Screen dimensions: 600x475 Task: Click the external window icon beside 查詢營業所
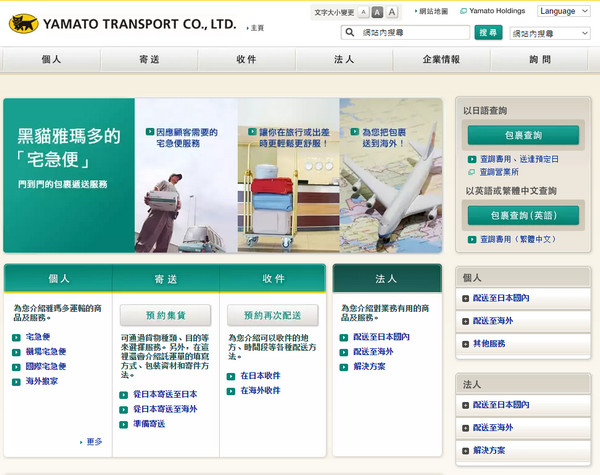[472, 172]
